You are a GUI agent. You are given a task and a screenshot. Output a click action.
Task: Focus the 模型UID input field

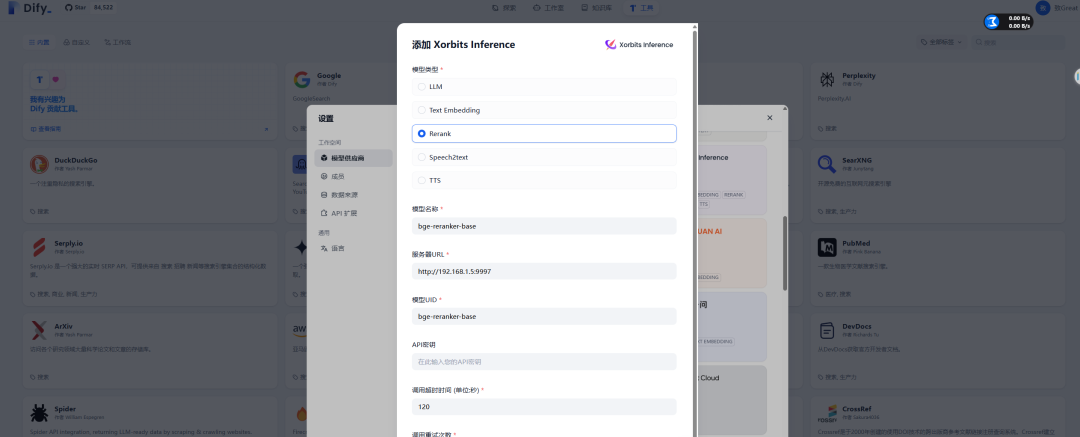click(543, 316)
